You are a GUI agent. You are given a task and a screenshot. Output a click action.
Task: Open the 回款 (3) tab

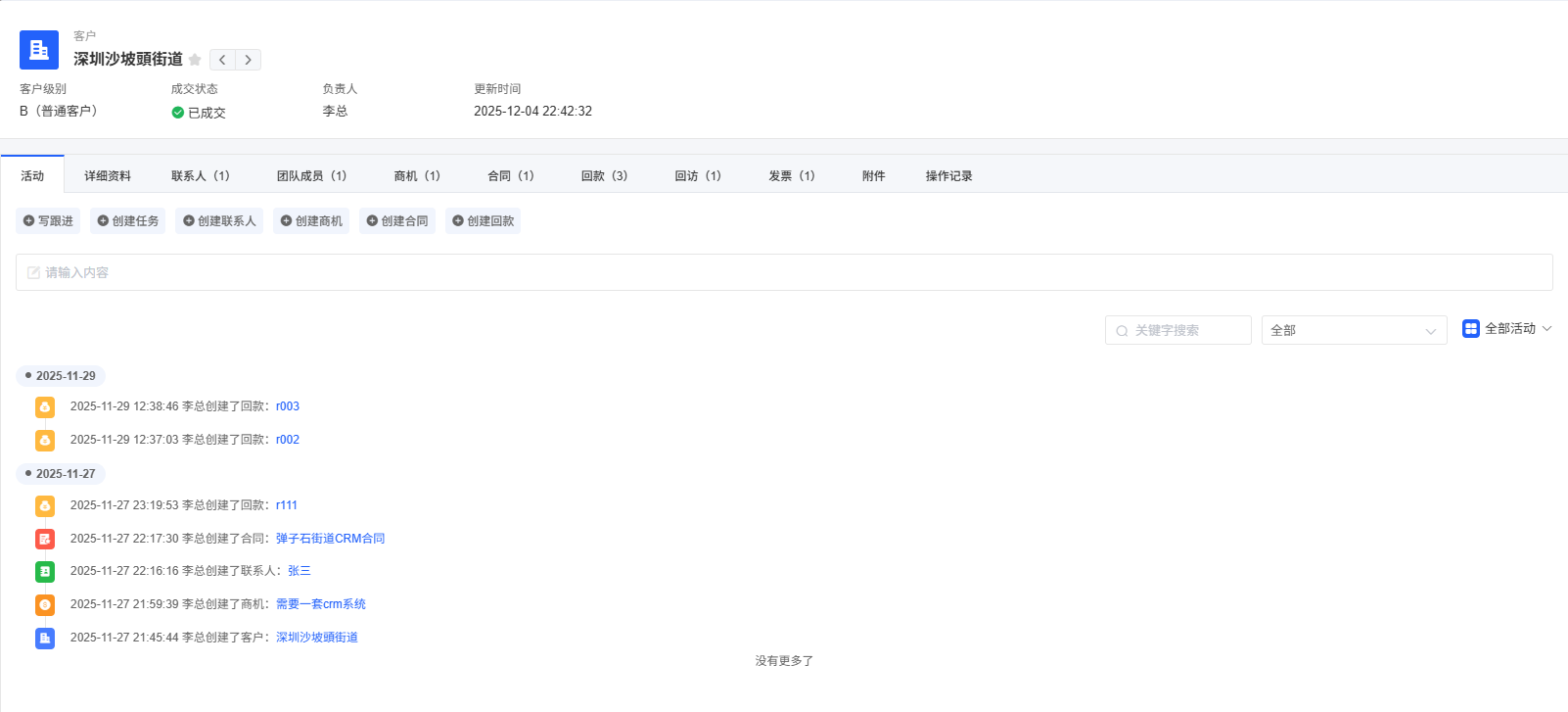click(605, 175)
